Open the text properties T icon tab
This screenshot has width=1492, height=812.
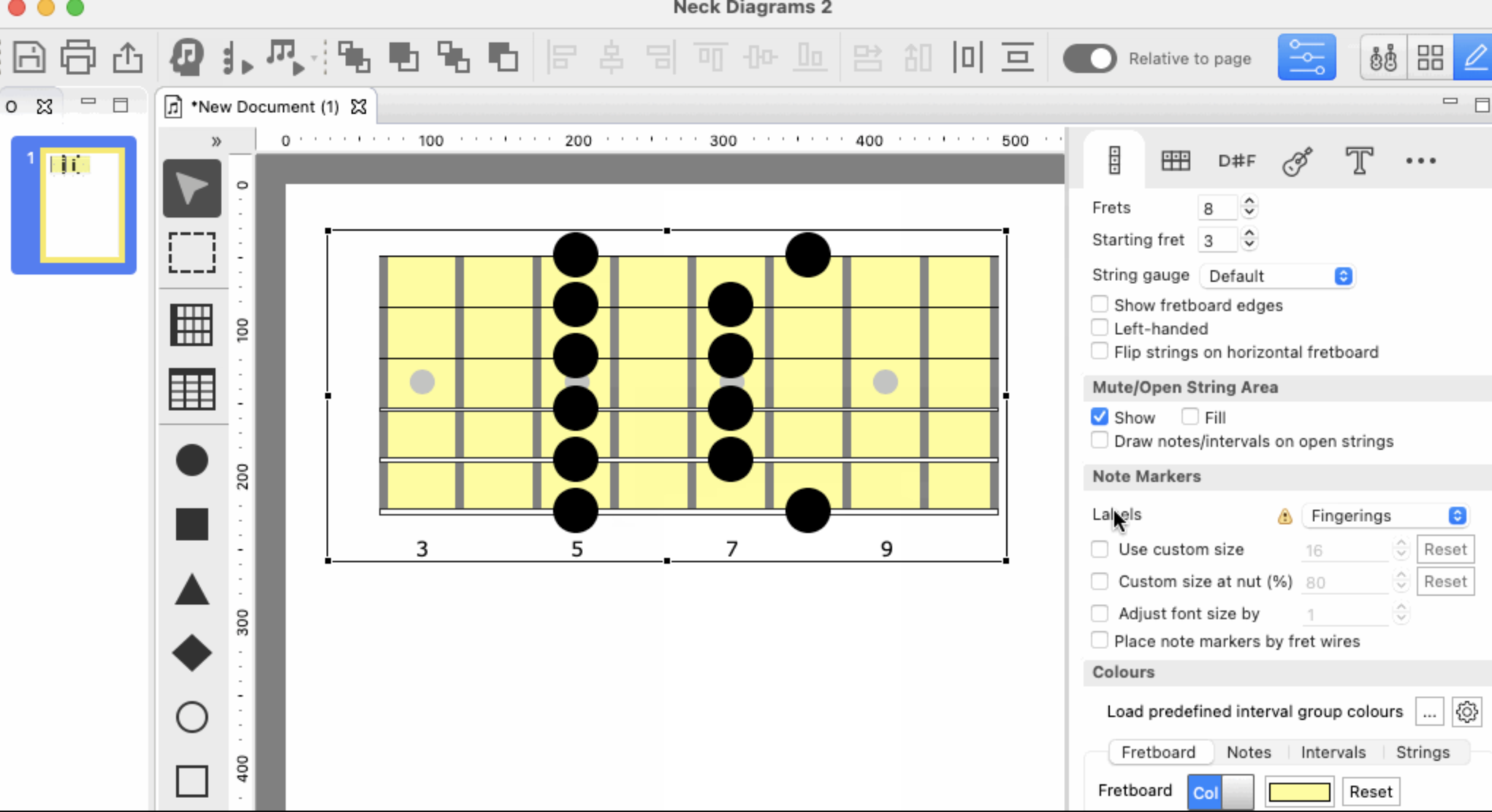(1359, 161)
